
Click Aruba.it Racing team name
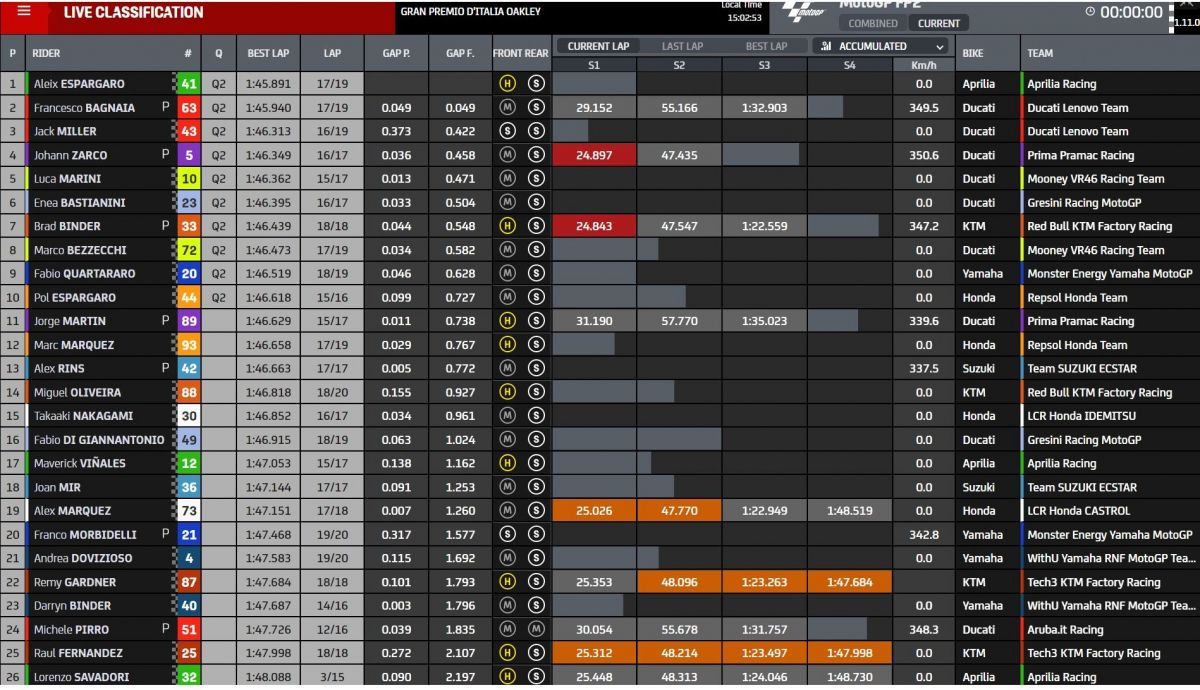[1065, 630]
